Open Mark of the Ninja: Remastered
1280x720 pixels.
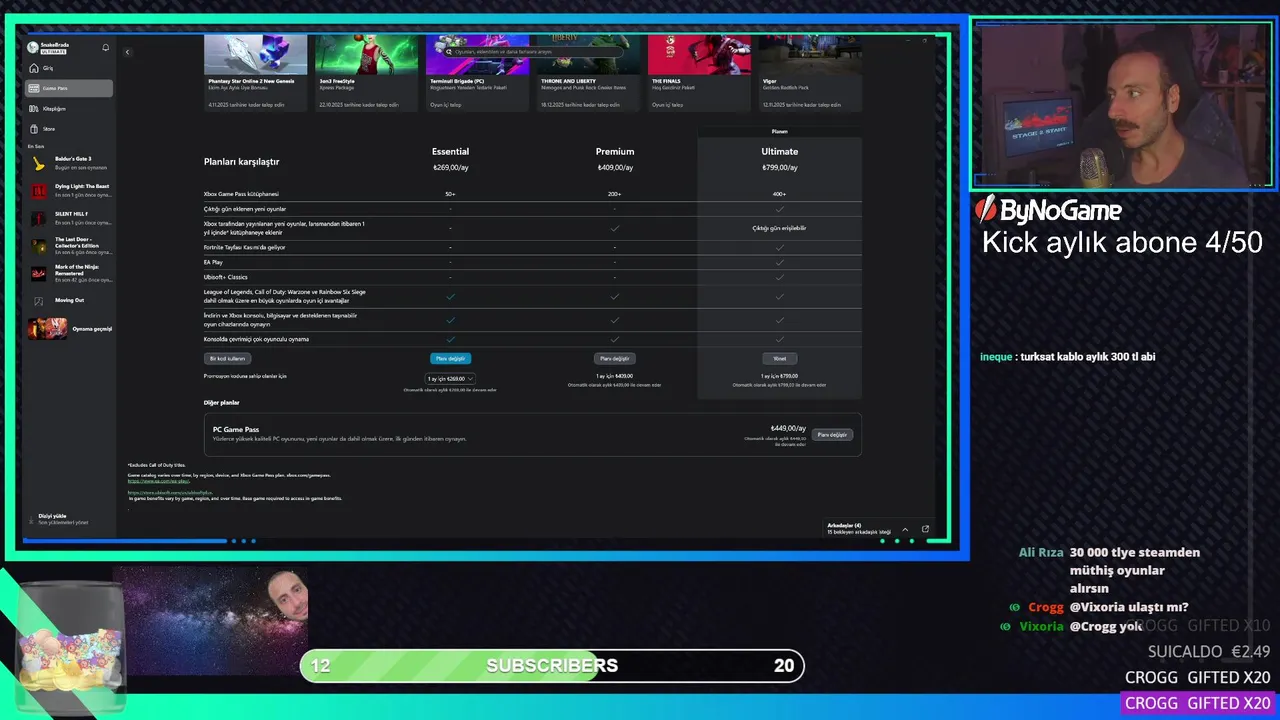coord(70,273)
